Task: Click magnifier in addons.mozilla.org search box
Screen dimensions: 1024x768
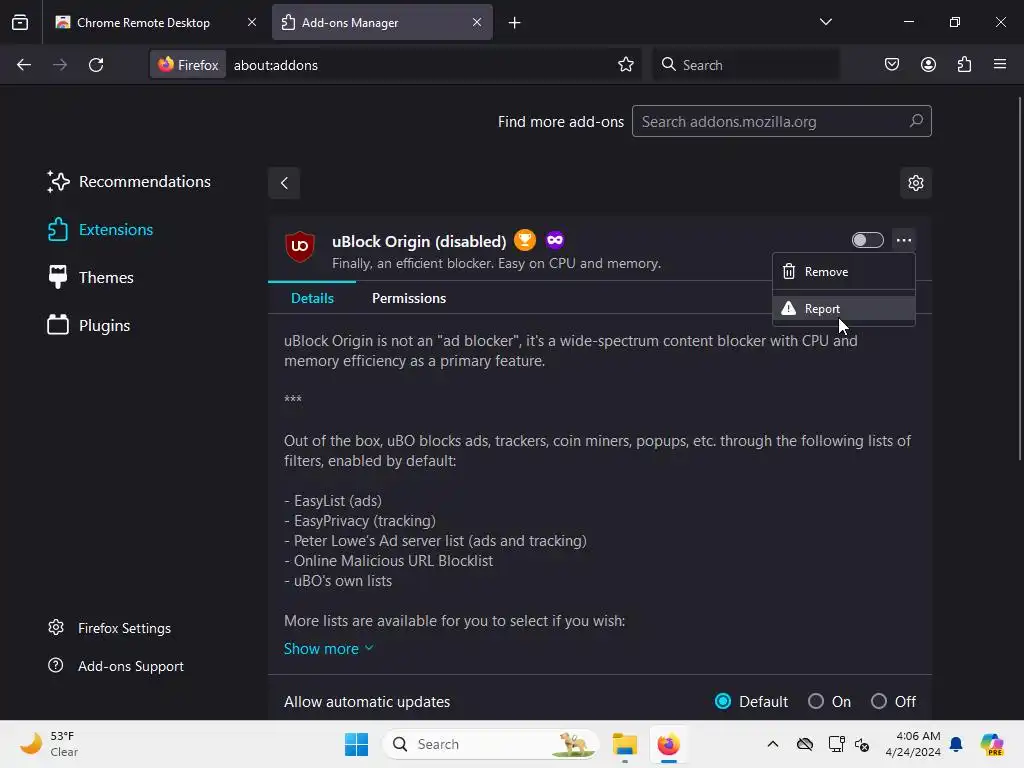Action: pos(916,121)
